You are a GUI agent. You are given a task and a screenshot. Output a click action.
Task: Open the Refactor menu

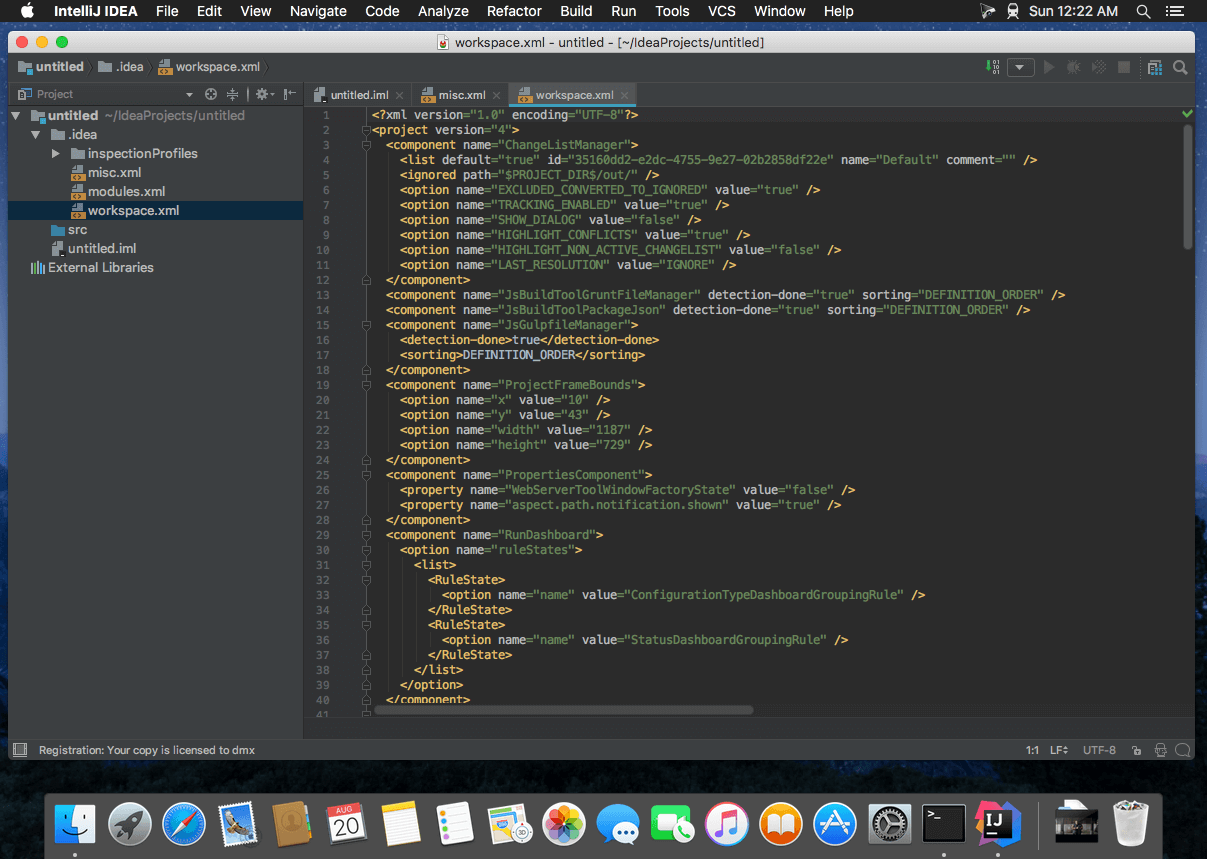[x=514, y=11]
